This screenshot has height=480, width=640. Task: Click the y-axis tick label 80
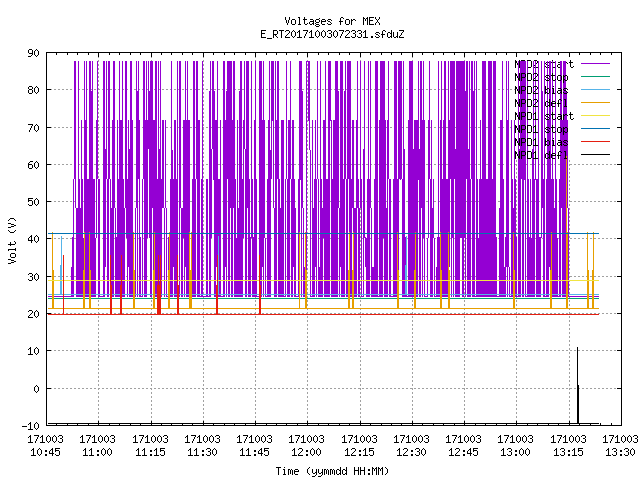[x=33, y=90]
